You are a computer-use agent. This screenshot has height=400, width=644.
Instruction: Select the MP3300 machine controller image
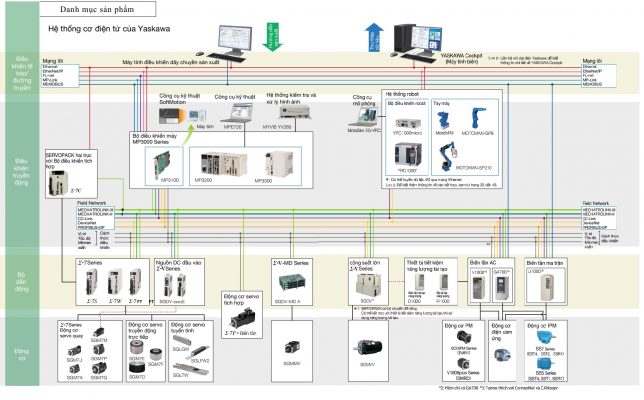[x=279, y=163]
